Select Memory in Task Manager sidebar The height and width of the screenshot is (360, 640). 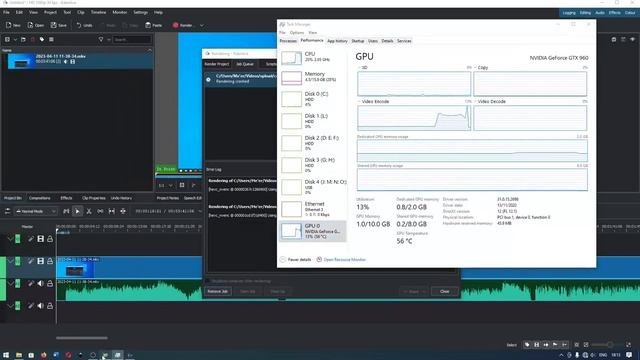[313, 77]
